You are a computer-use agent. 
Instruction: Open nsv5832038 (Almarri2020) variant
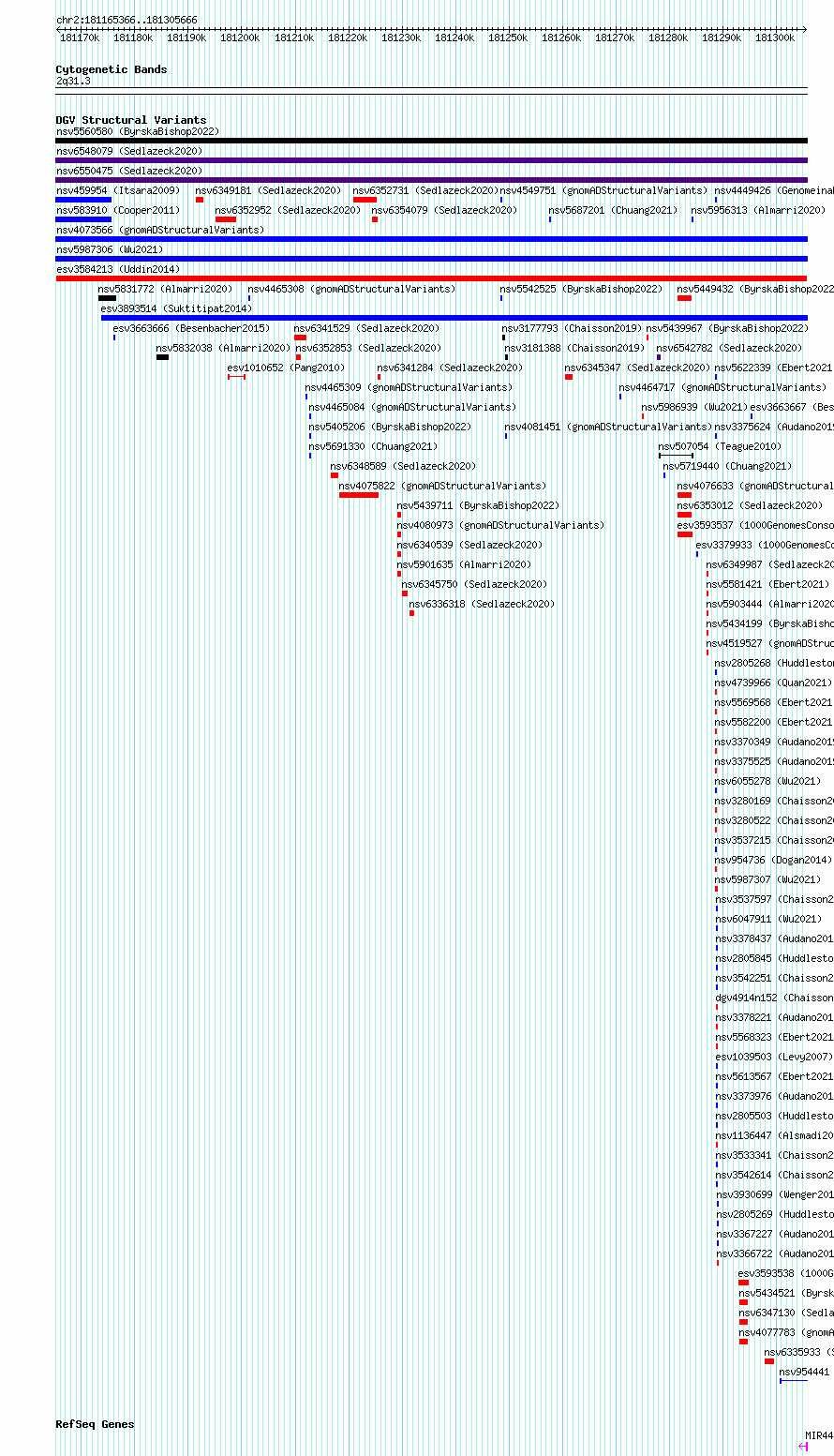tap(224, 349)
